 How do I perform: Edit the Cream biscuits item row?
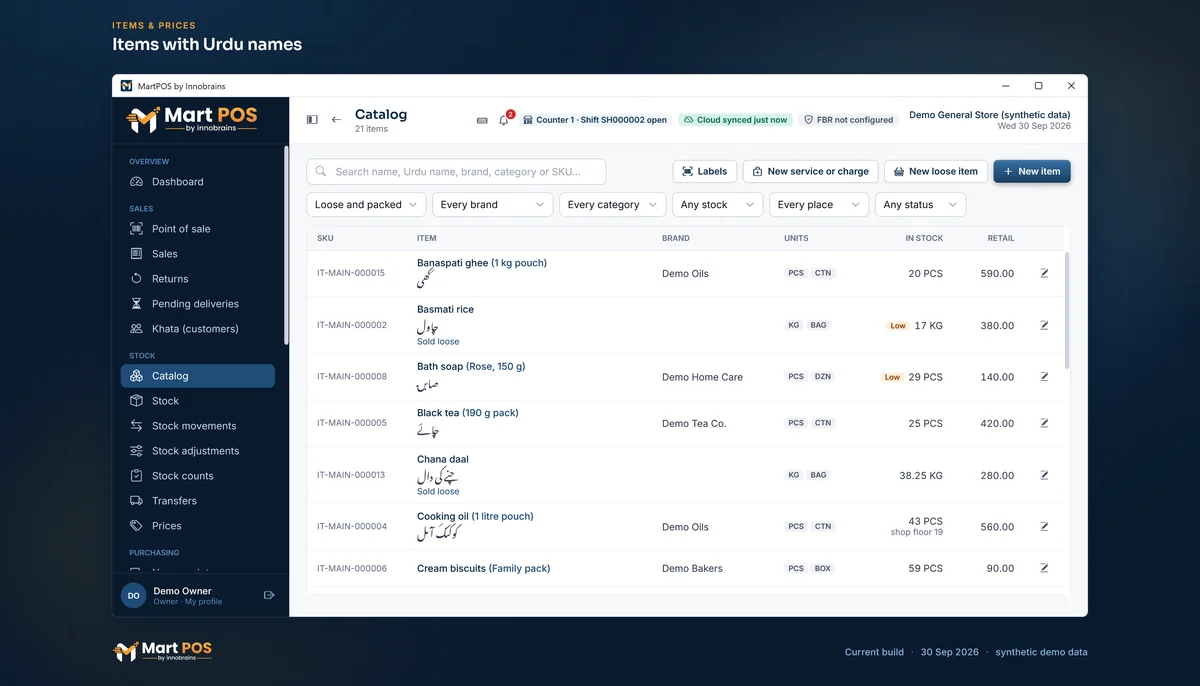1044,568
